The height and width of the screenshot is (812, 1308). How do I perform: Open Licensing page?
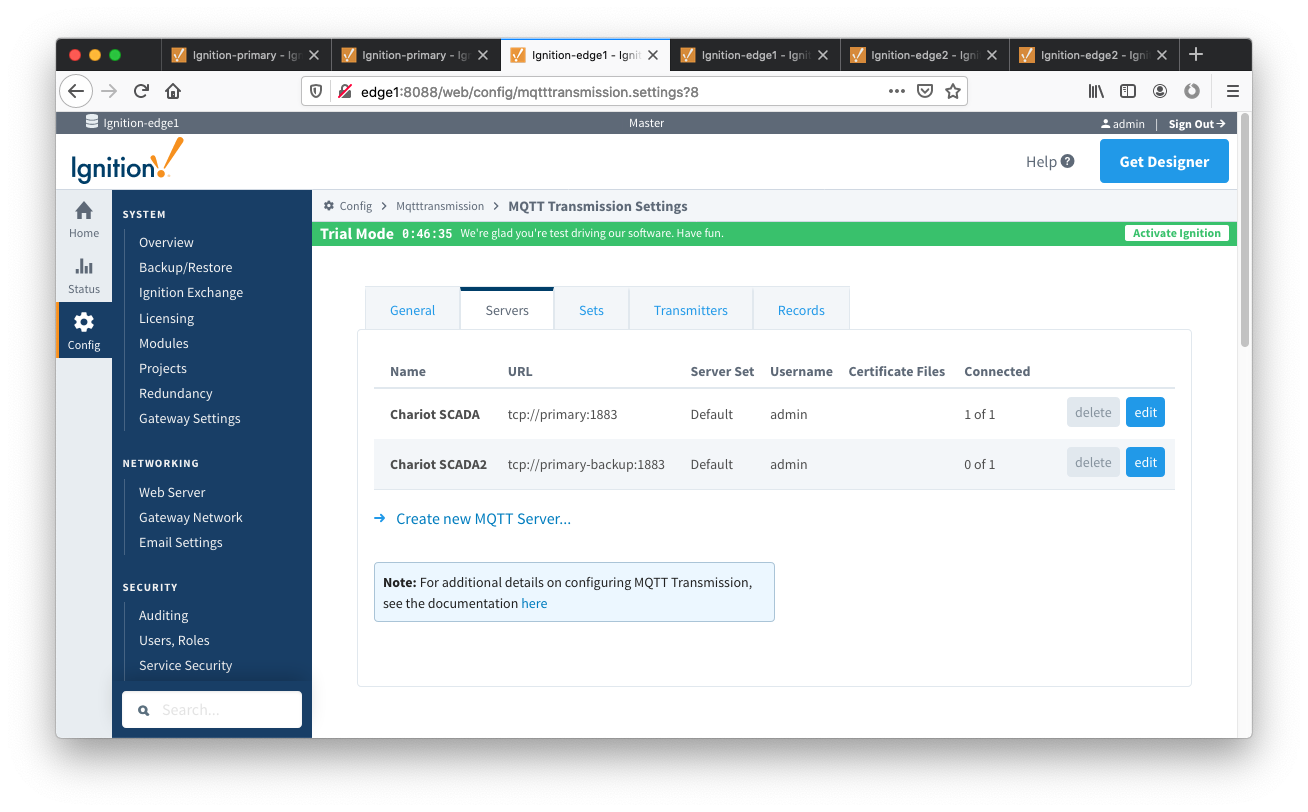[x=166, y=318]
